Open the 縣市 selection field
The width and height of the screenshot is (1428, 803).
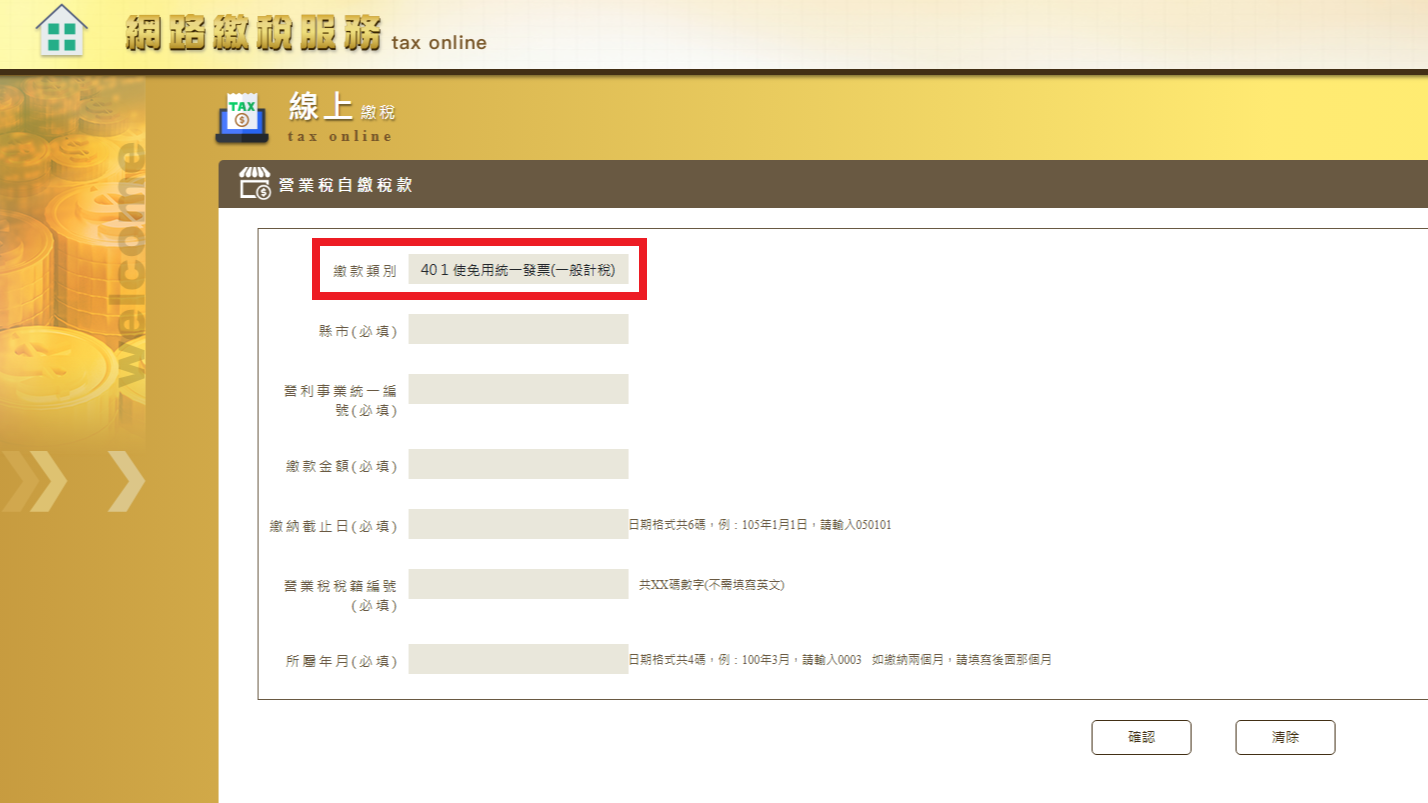point(518,329)
